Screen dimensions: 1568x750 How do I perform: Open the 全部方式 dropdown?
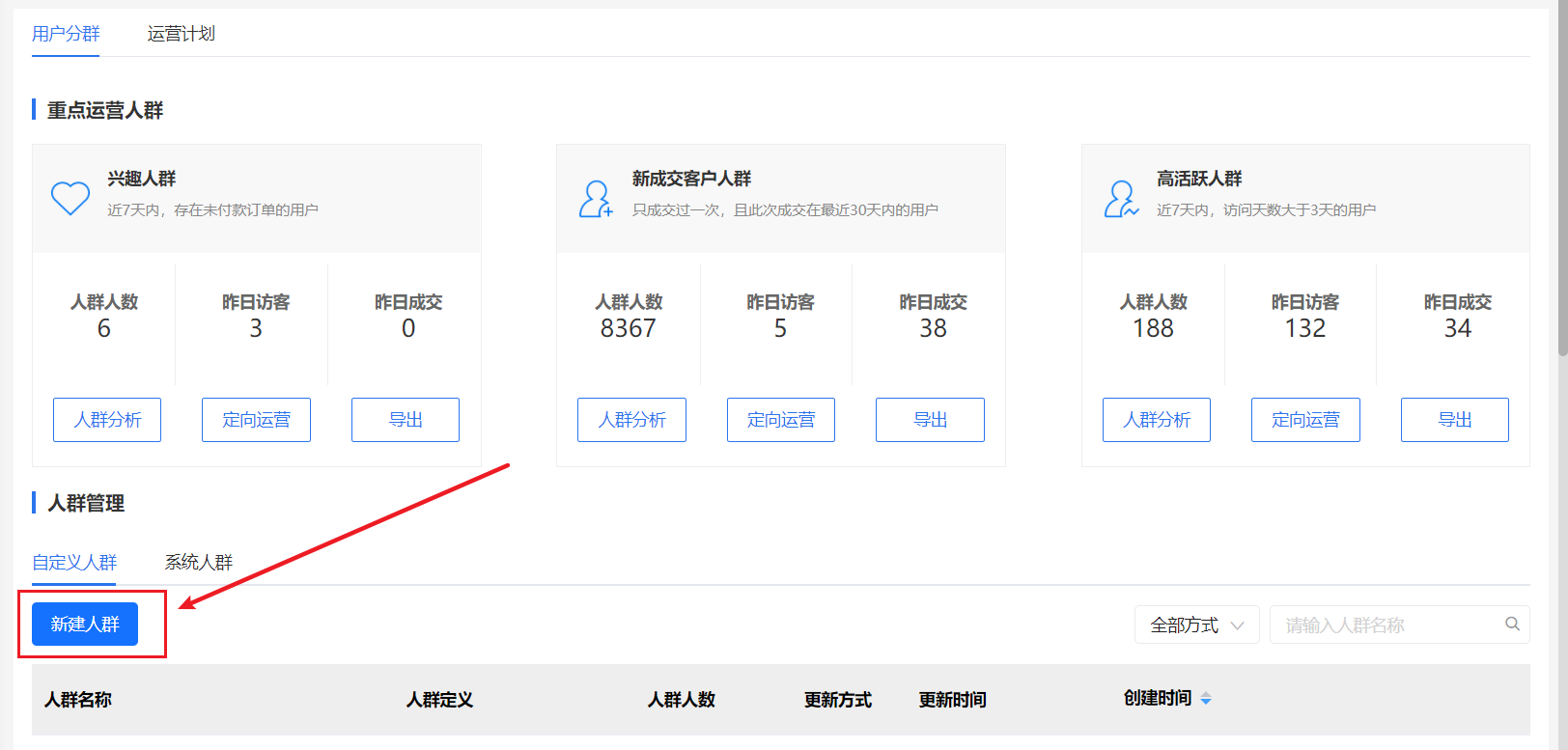(1197, 625)
